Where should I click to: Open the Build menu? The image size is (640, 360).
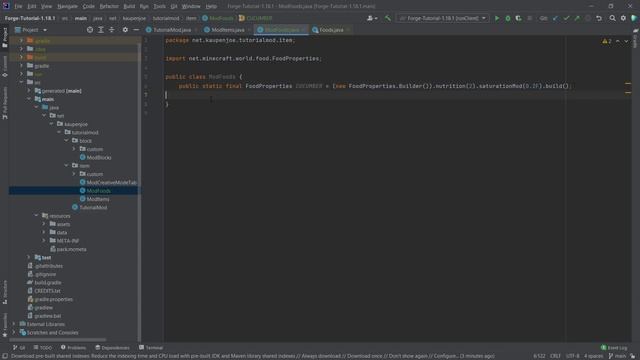pos(129,7)
